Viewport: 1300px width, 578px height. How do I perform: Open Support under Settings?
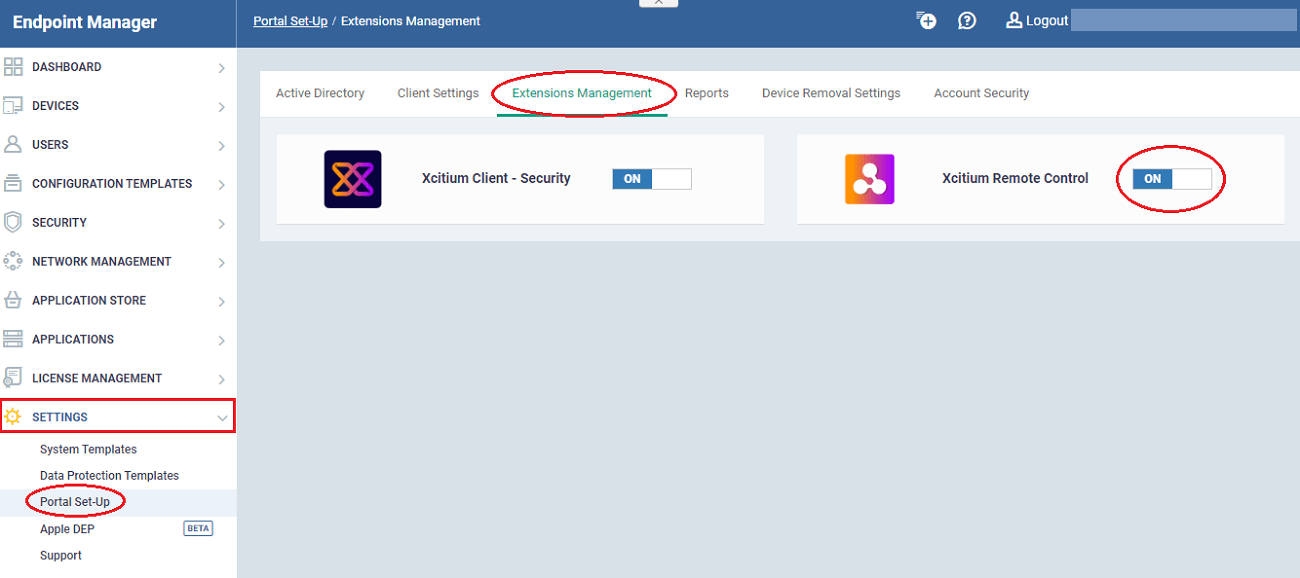tap(61, 555)
